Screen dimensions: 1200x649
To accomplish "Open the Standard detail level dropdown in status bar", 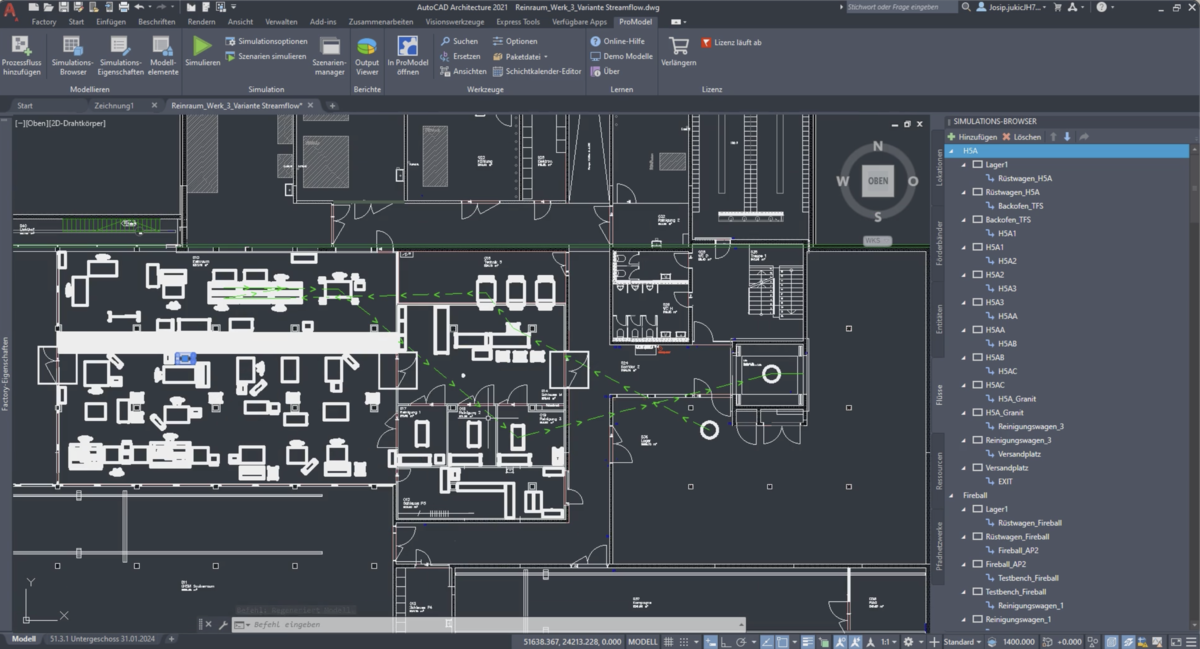I will point(962,642).
